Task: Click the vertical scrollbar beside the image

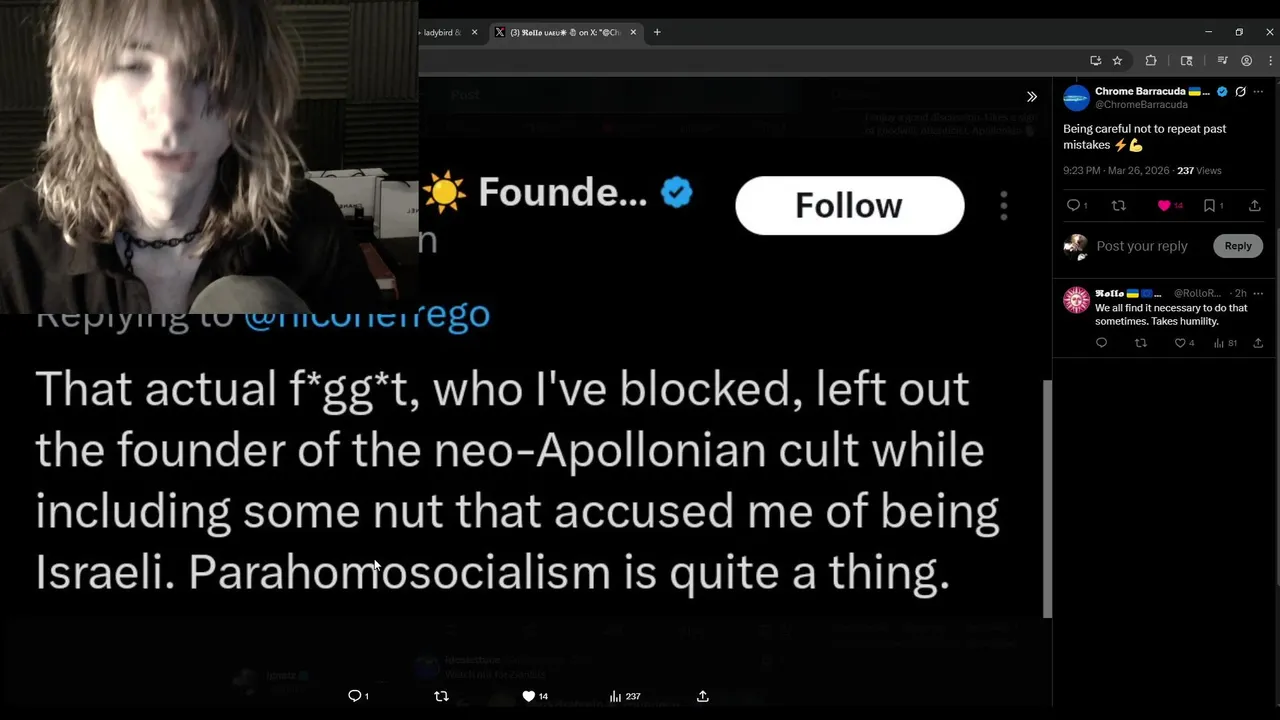Action: 1047,498
